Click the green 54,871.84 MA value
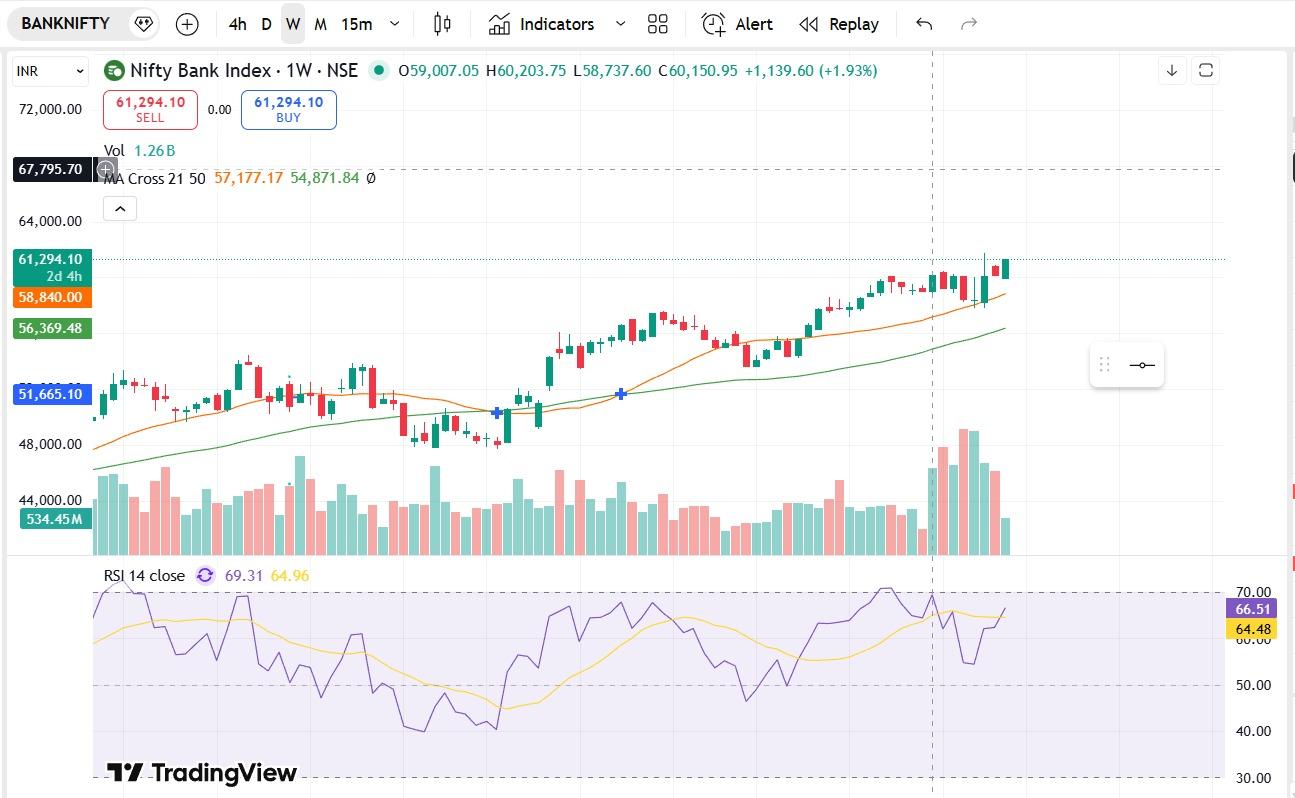Image resolution: width=1295 pixels, height=798 pixels. 325,178
